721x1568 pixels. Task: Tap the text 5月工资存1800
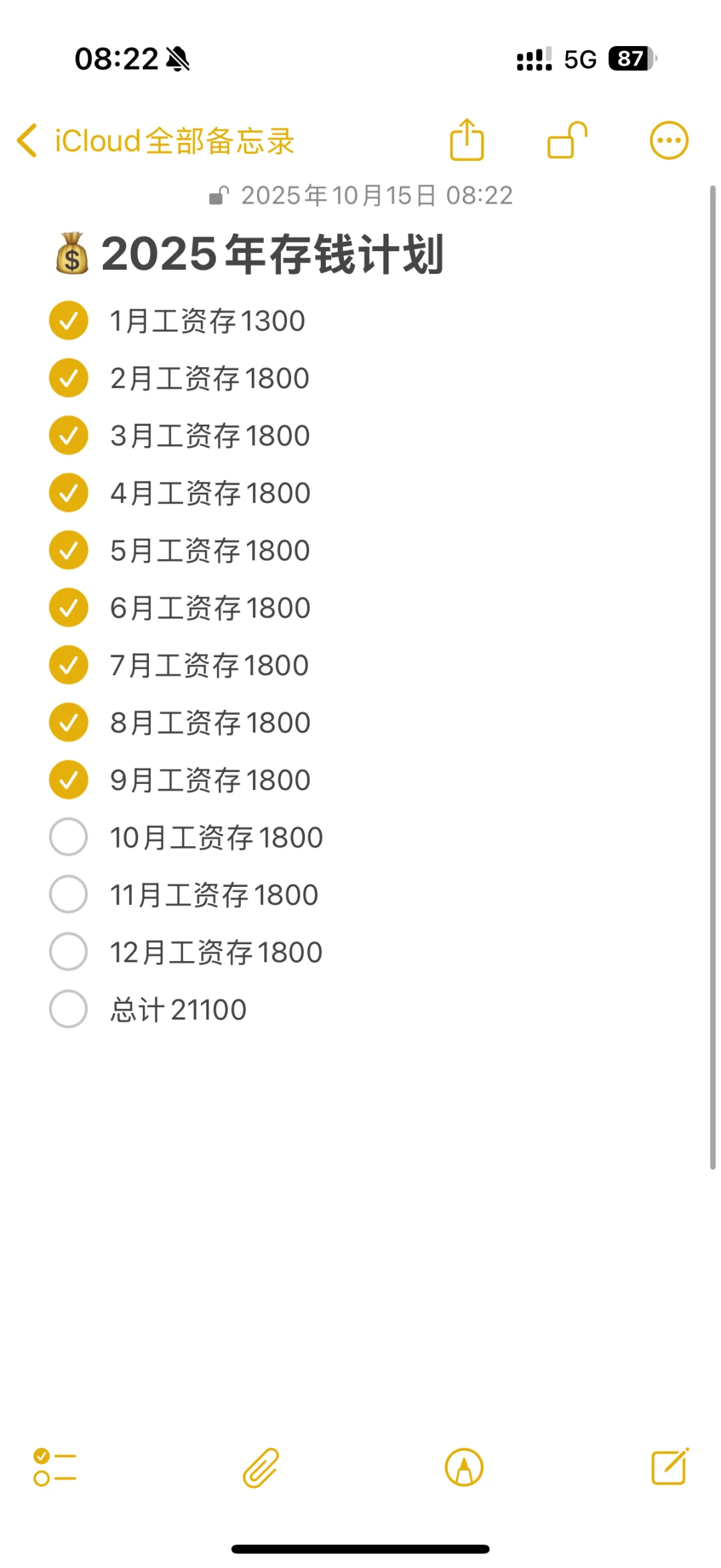[x=210, y=551]
